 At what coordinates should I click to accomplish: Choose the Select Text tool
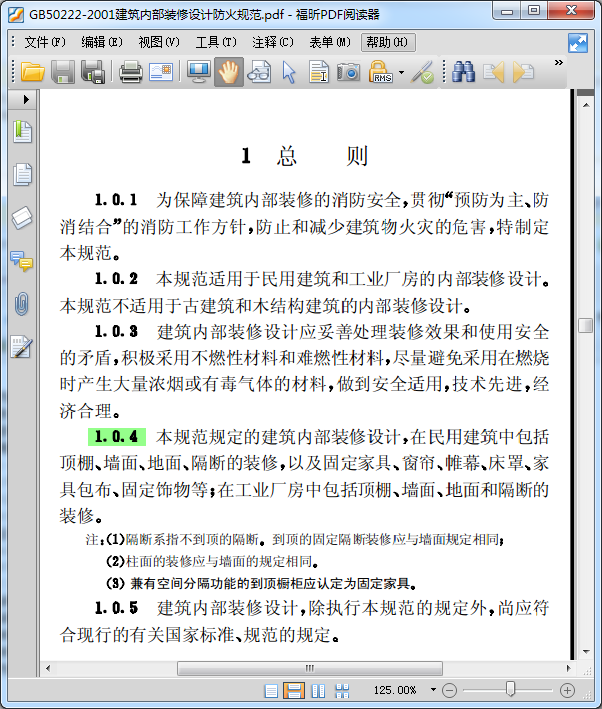(x=319, y=72)
